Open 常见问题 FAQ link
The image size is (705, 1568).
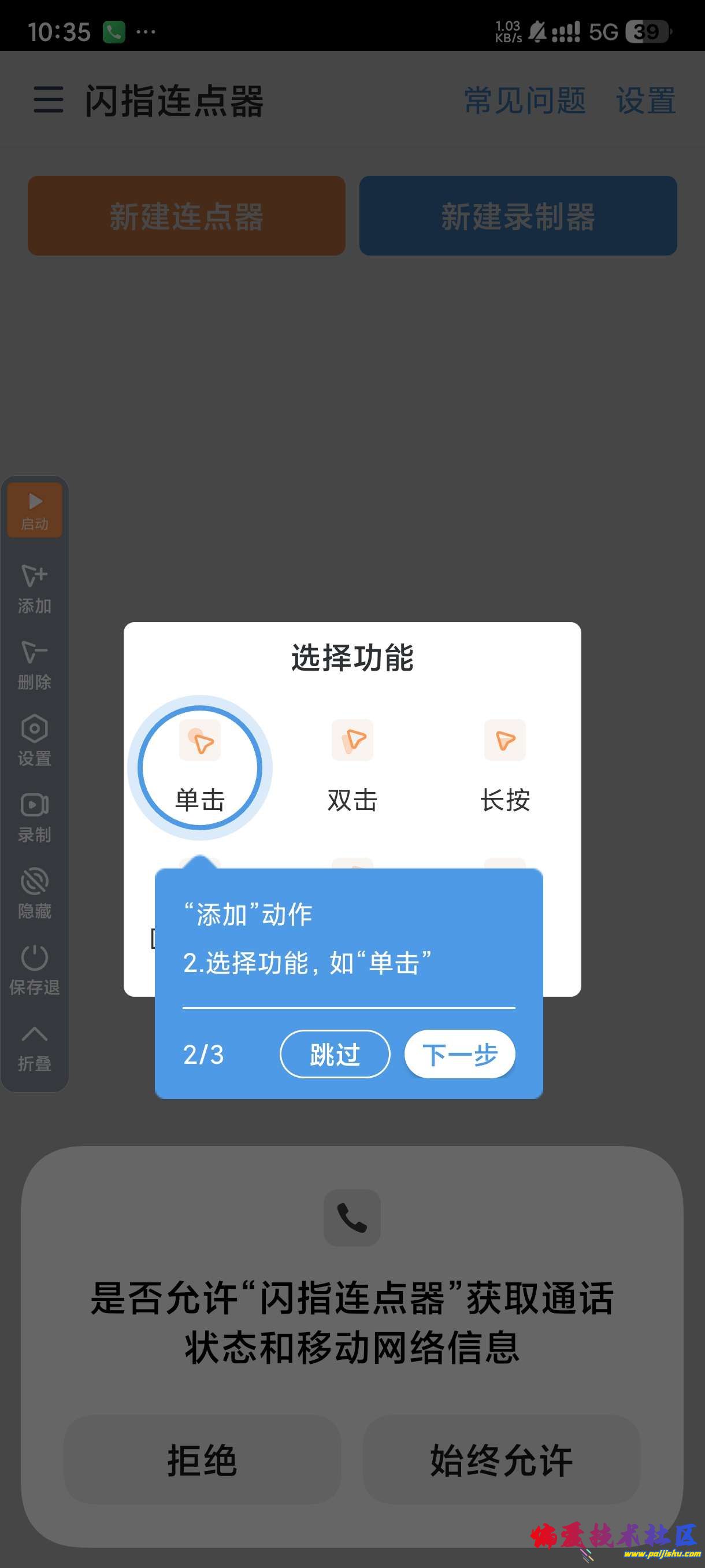[x=525, y=101]
